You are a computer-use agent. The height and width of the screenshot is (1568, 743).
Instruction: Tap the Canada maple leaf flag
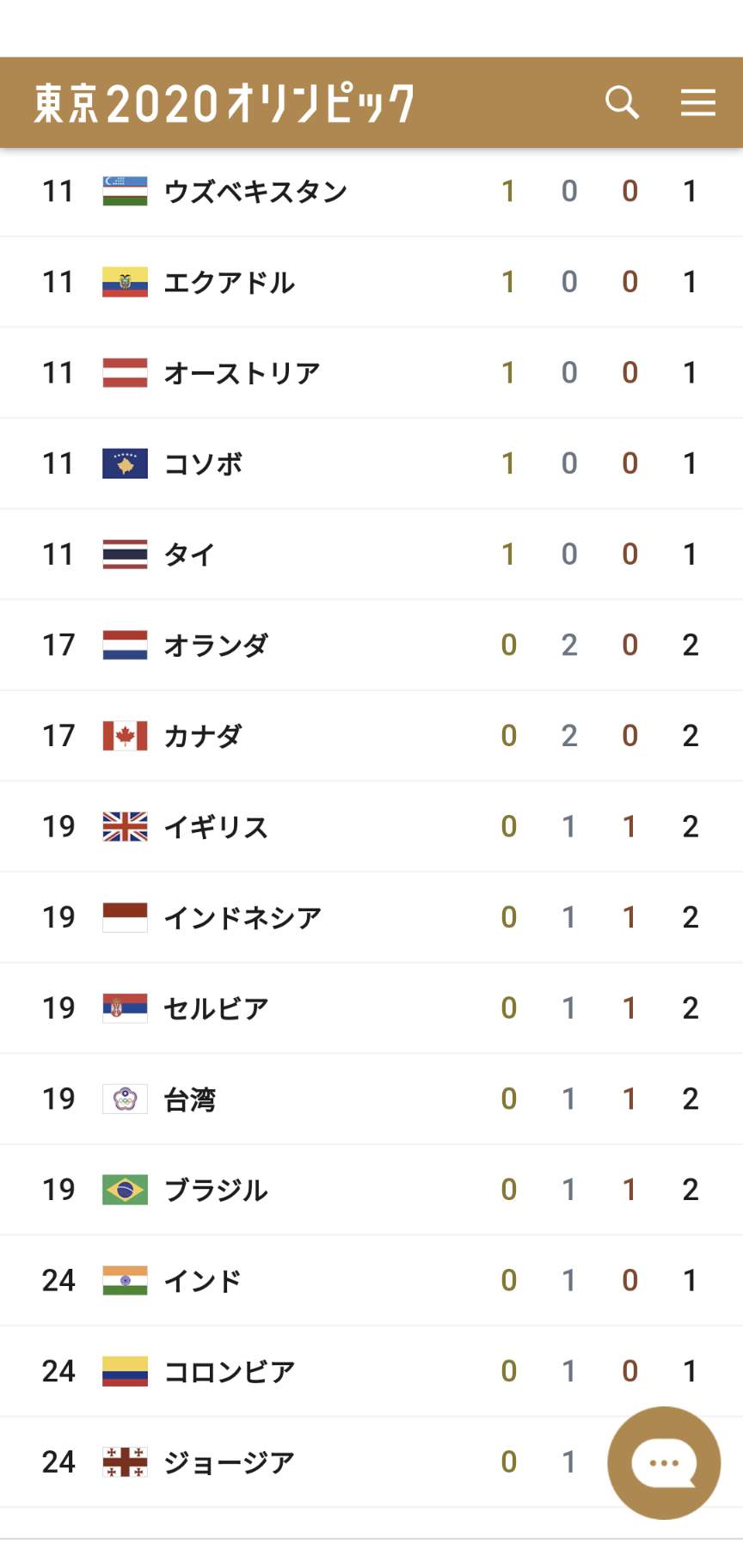click(125, 736)
